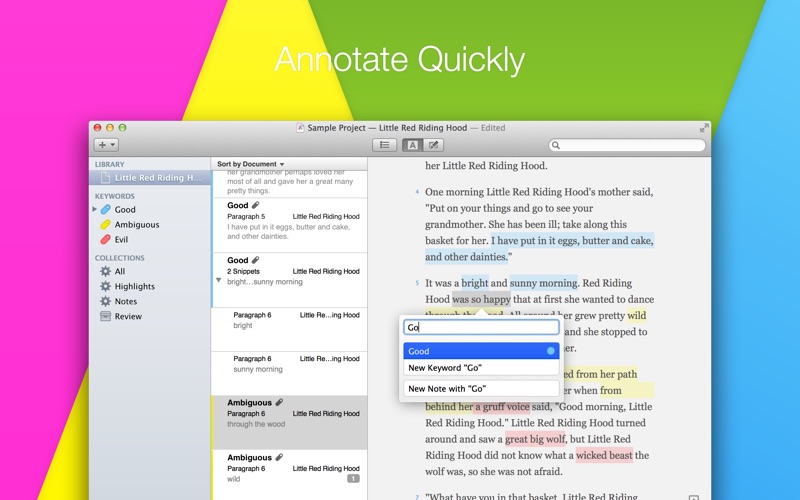Select the text highlight mode icon
The image size is (800, 500).
point(411,145)
